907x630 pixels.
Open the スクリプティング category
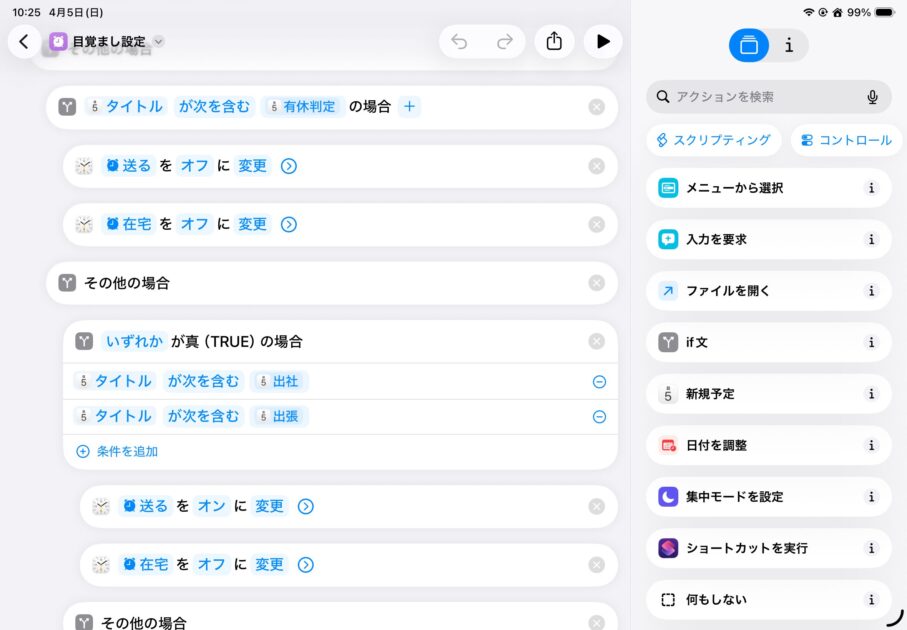714,140
